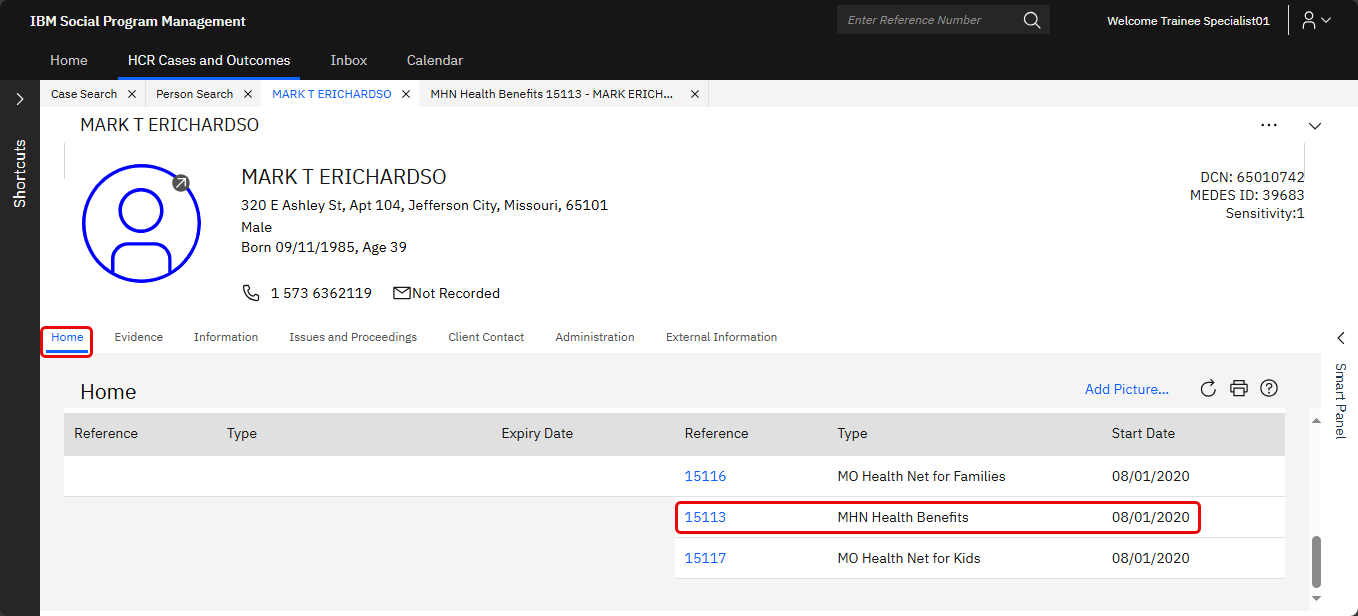Click the DCN: 65010742 text

(1252, 177)
